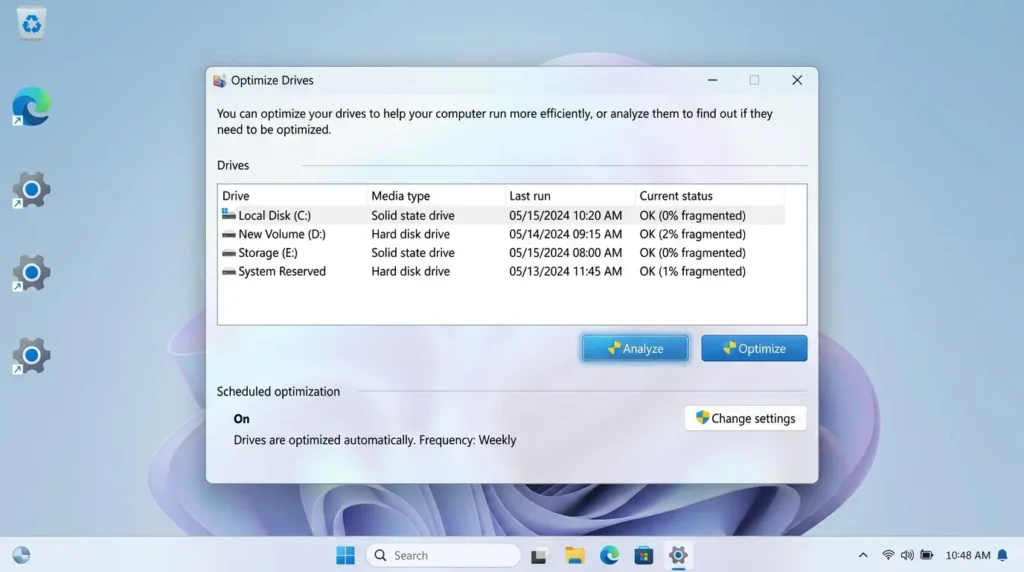Click the Local Disk (C:) drive icon

[229, 214]
